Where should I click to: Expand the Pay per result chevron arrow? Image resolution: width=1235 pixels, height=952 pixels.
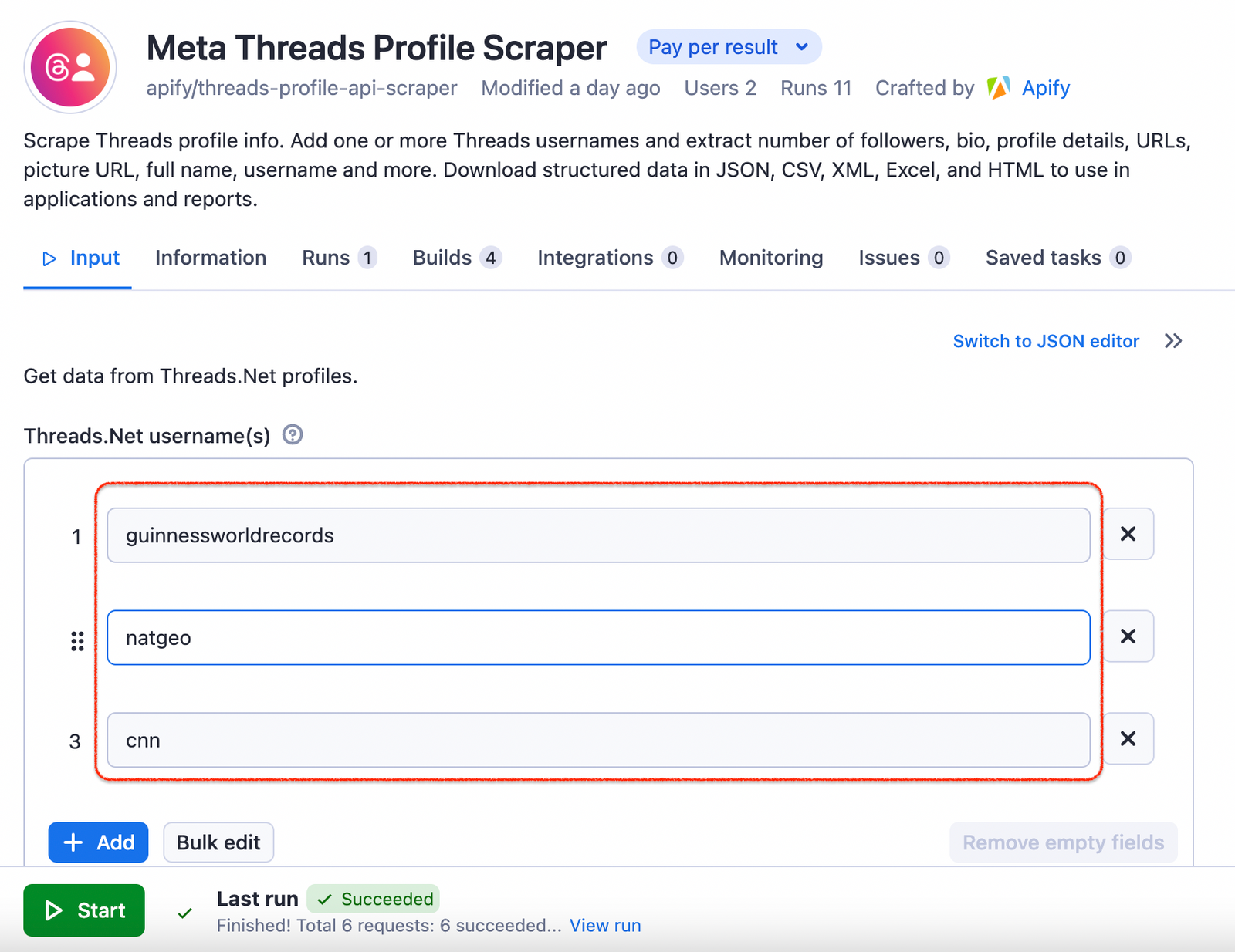click(x=801, y=46)
